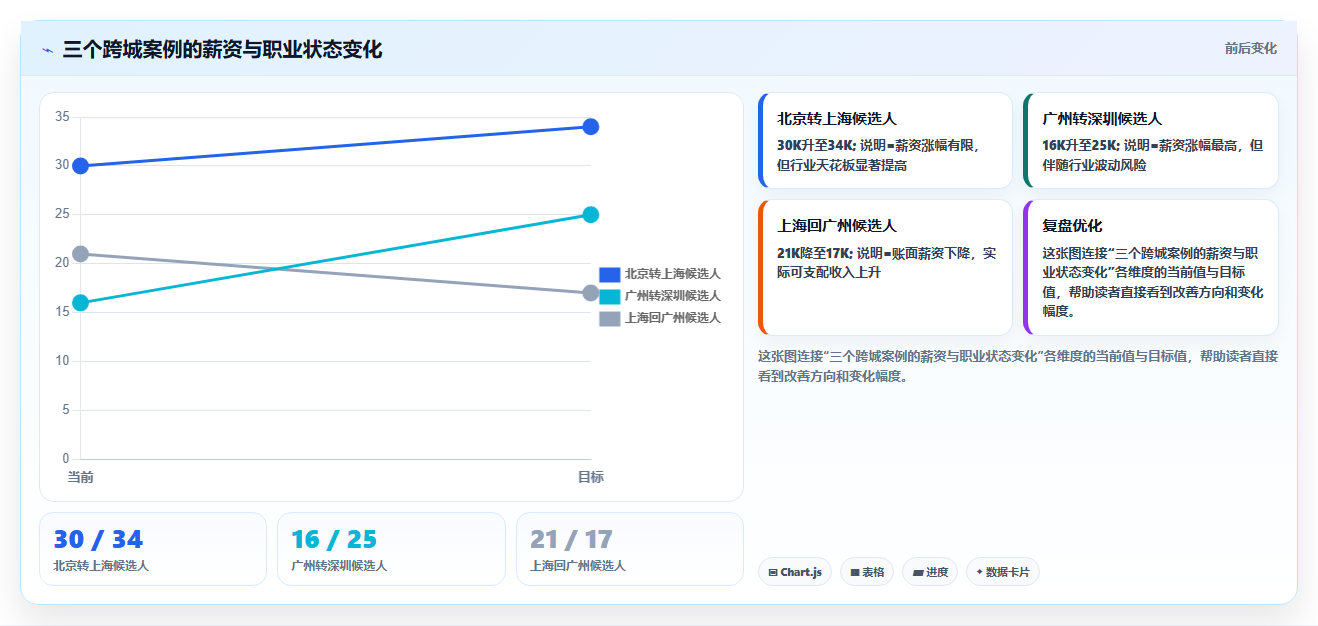Screen dimensions: 1318x626
Task: Click the y-axis label 35
Action: (62, 116)
